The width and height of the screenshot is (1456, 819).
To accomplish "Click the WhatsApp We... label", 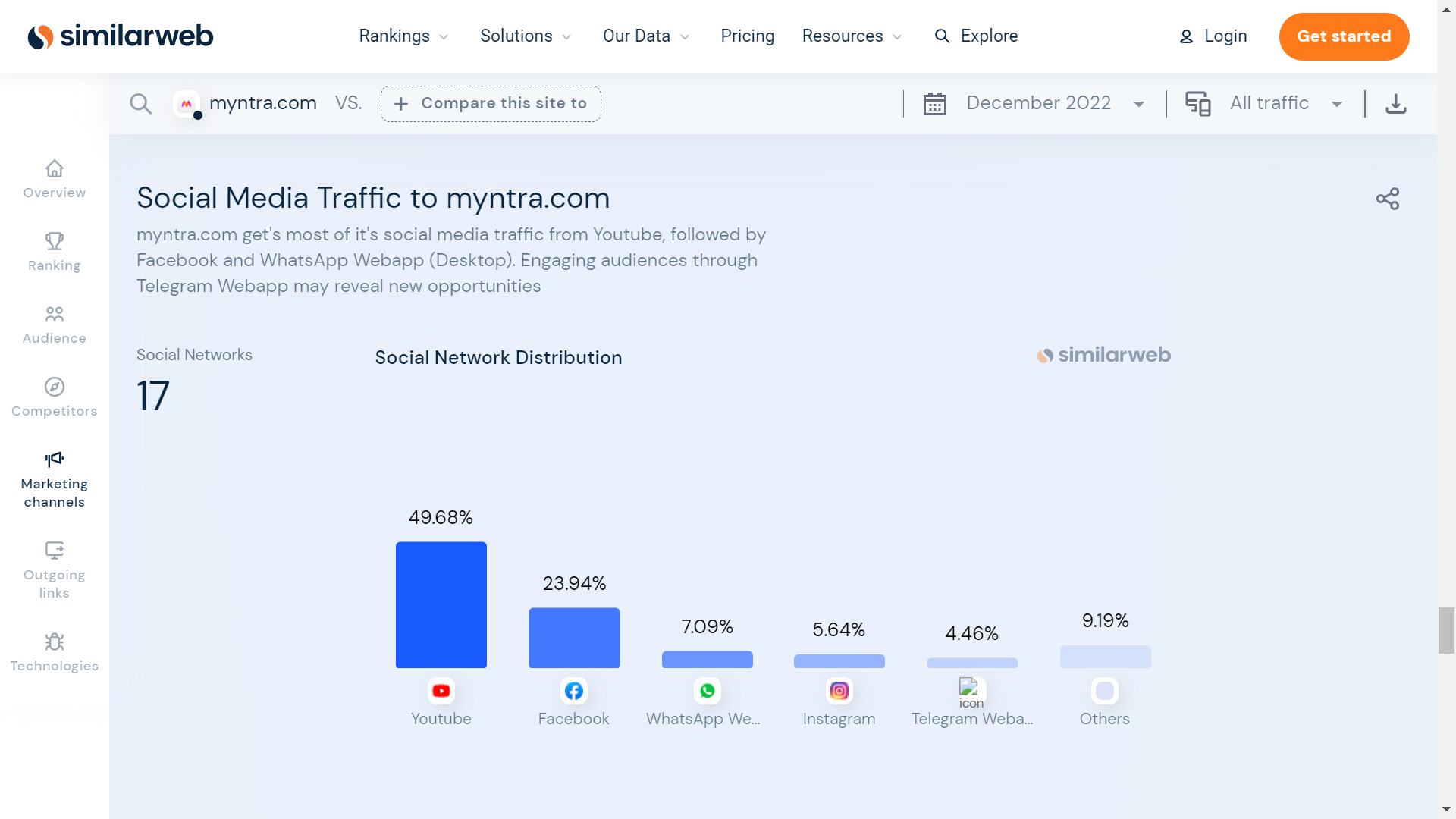I will click(x=703, y=719).
